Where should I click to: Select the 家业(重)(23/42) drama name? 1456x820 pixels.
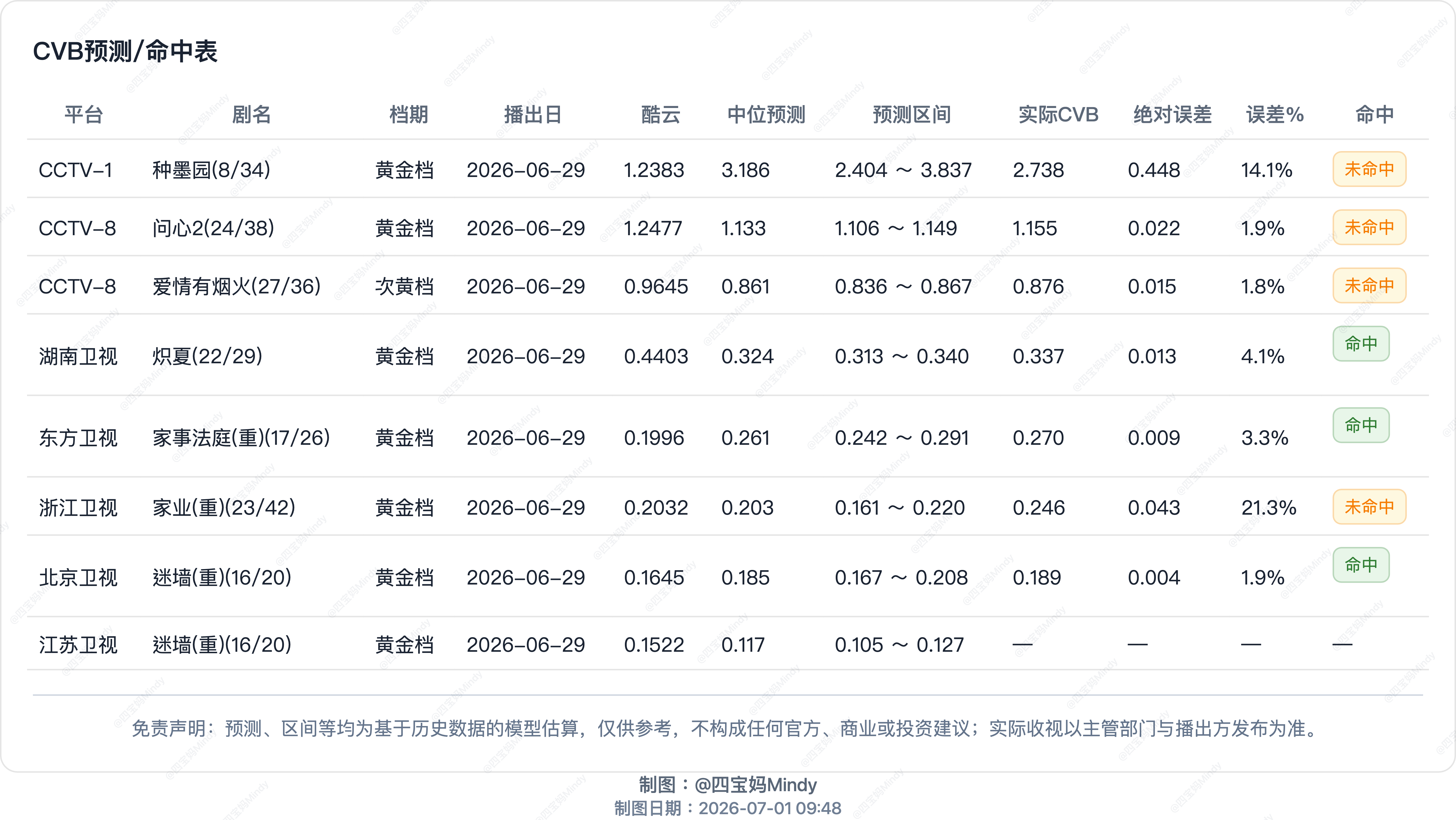(x=224, y=508)
